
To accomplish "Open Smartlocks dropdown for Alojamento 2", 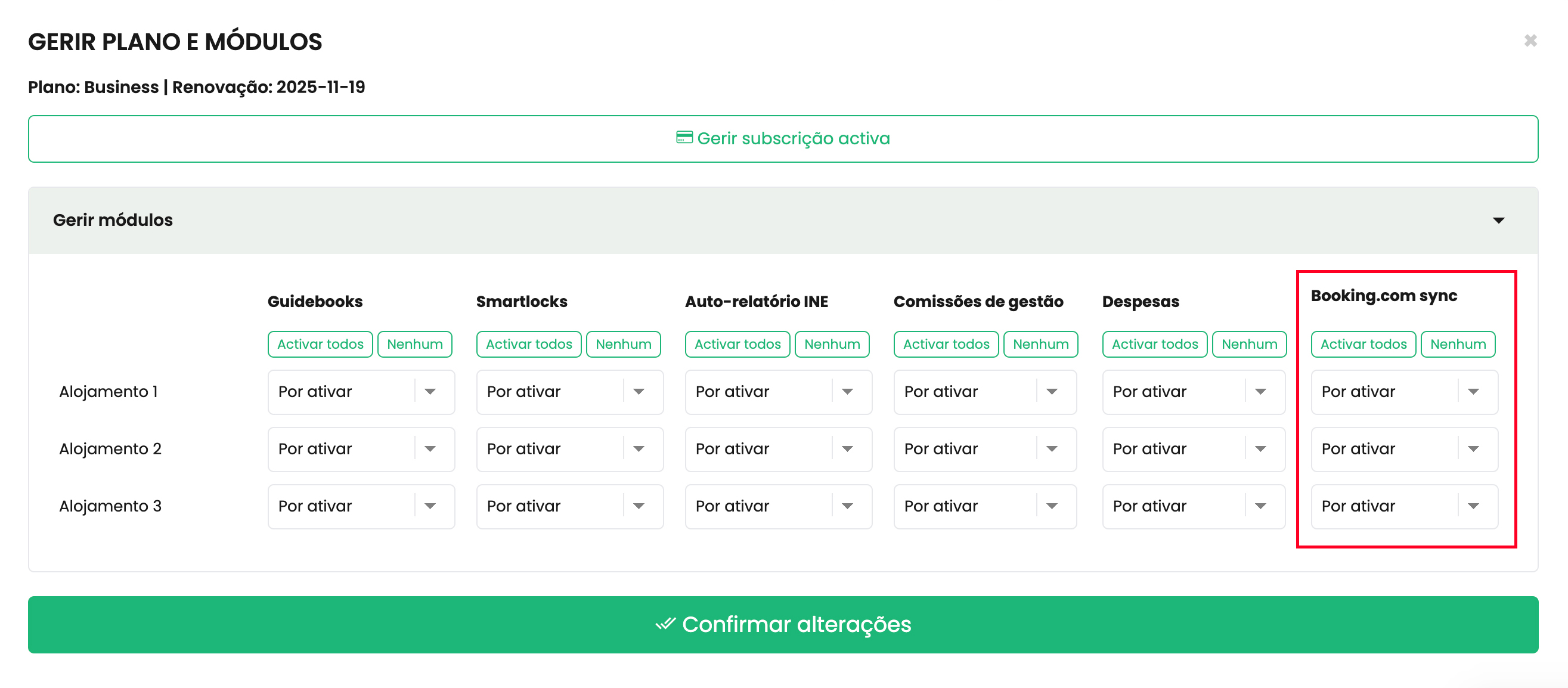I will 571,450.
